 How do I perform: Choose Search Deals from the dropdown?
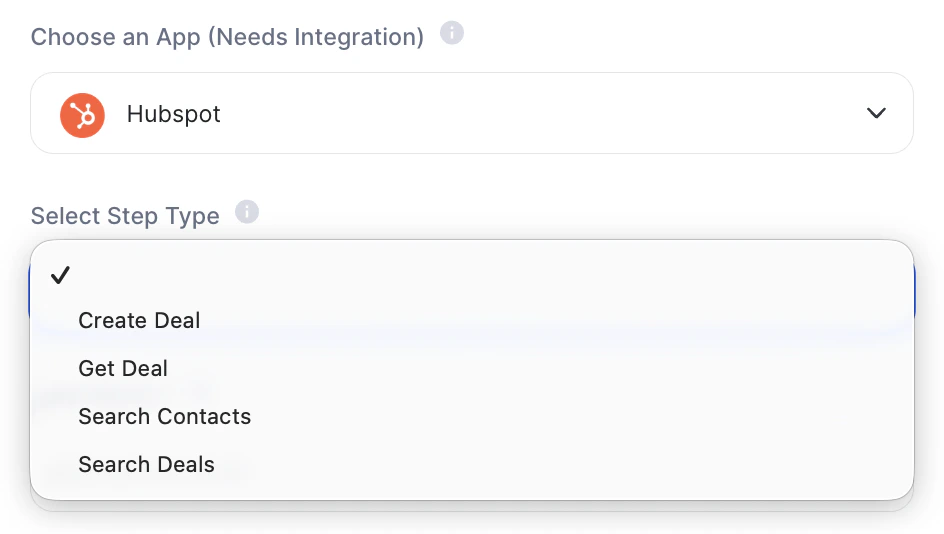(146, 465)
